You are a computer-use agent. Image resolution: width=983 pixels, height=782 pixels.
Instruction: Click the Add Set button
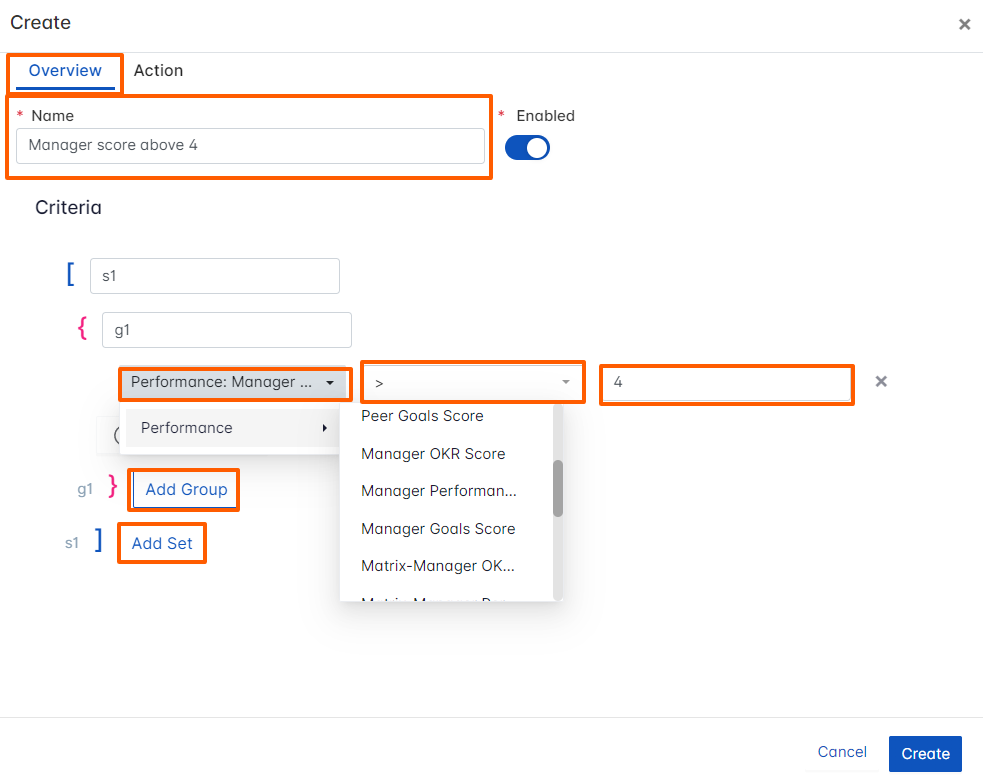pyautogui.click(x=161, y=542)
